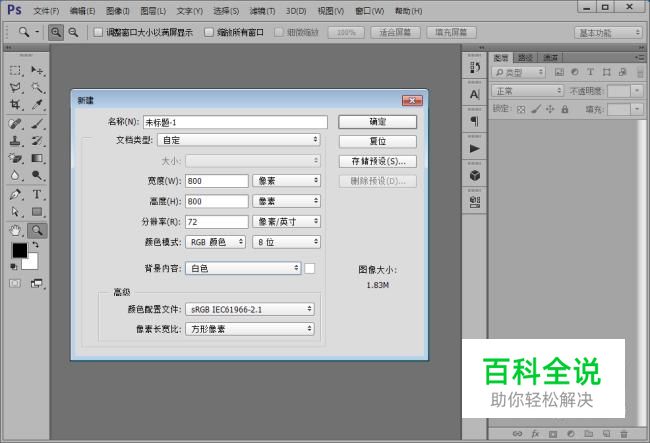This screenshot has width=650, height=443.
Task: Select the Clone Stamp tool
Action: click(x=15, y=141)
